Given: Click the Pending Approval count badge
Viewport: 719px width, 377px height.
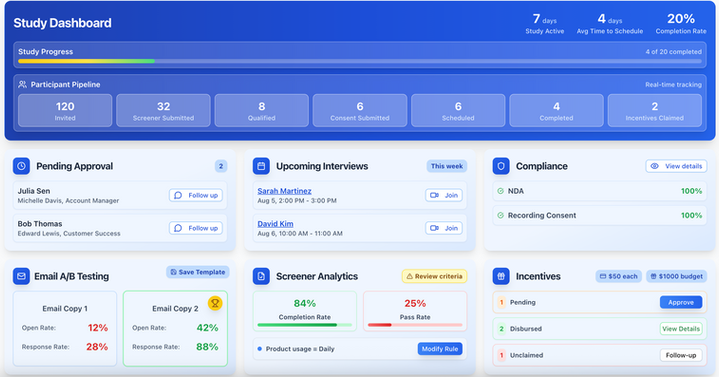Looking at the screenshot, I should point(221,166).
